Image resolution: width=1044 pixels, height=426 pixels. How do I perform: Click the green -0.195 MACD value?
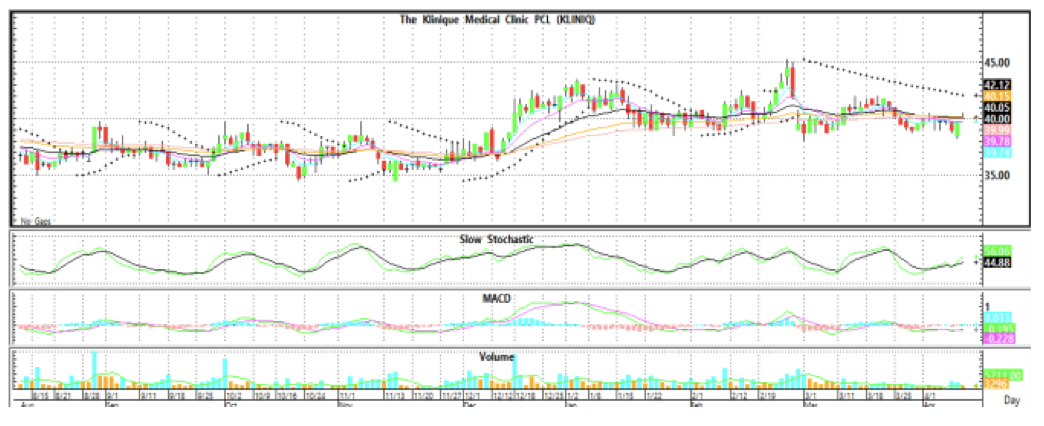pos(997,328)
